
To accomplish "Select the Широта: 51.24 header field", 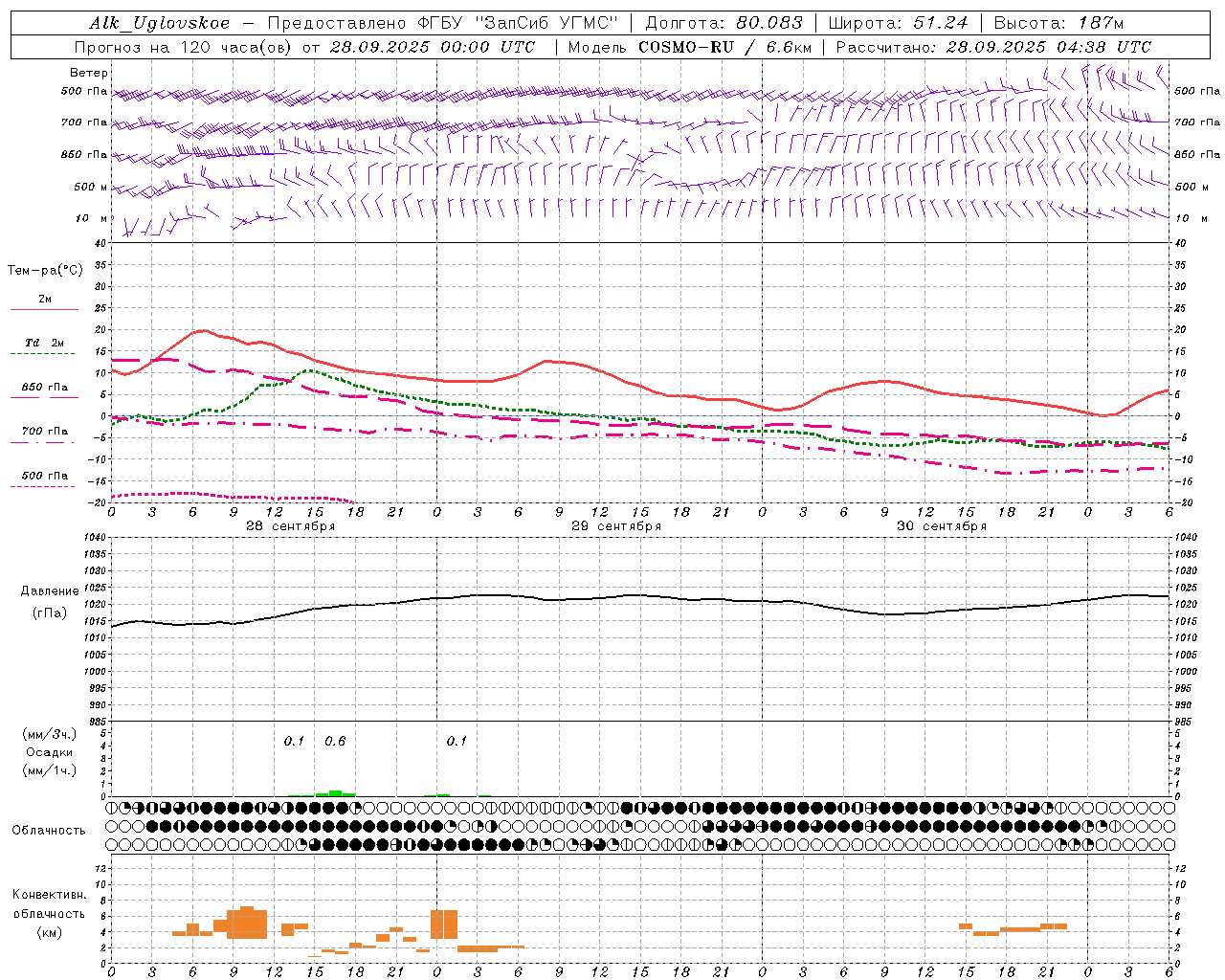I will click(x=898, y=23).
